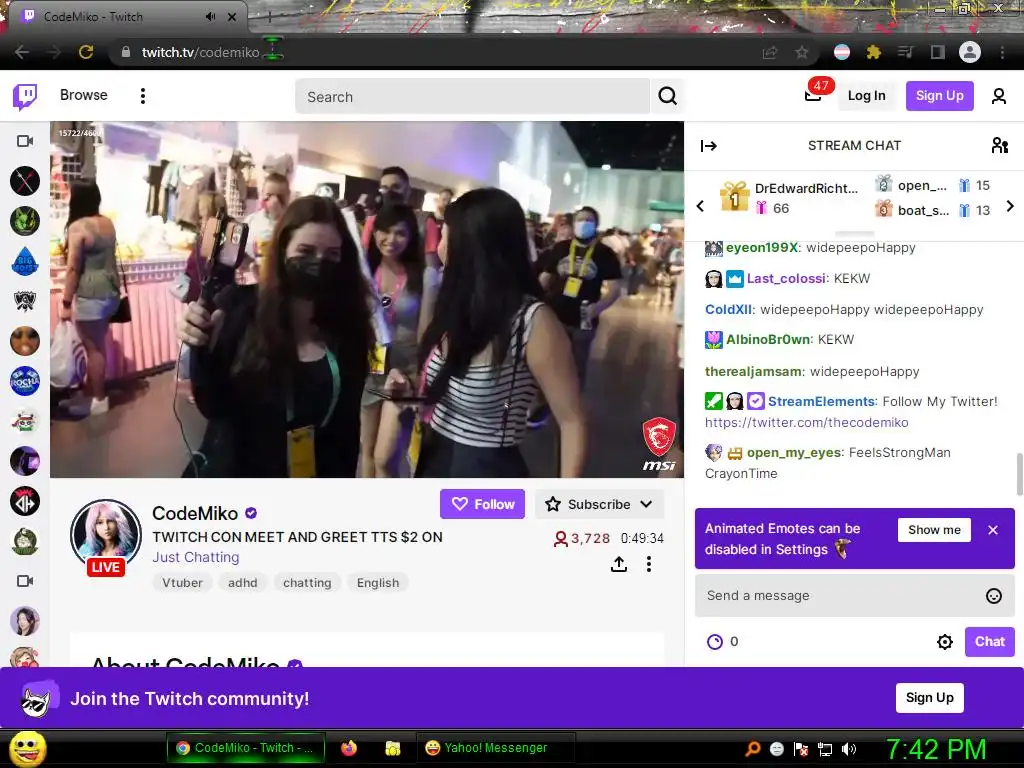Open browser extensions puzzle icon
The height and width of the screenshot is (768, 1024).
[873, 52]
